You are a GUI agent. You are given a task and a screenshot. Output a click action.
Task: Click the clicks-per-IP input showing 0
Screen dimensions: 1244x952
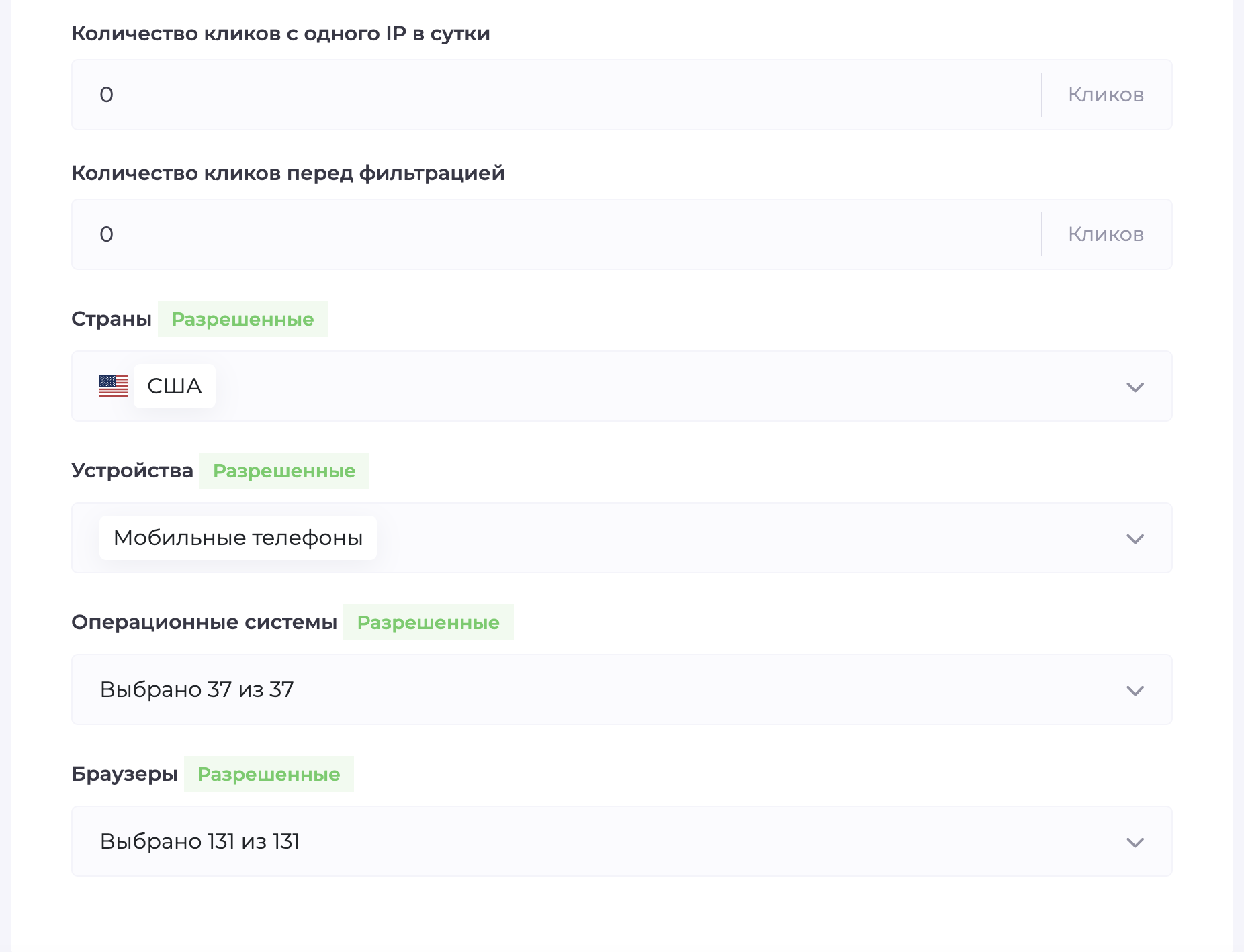(470, 94)
